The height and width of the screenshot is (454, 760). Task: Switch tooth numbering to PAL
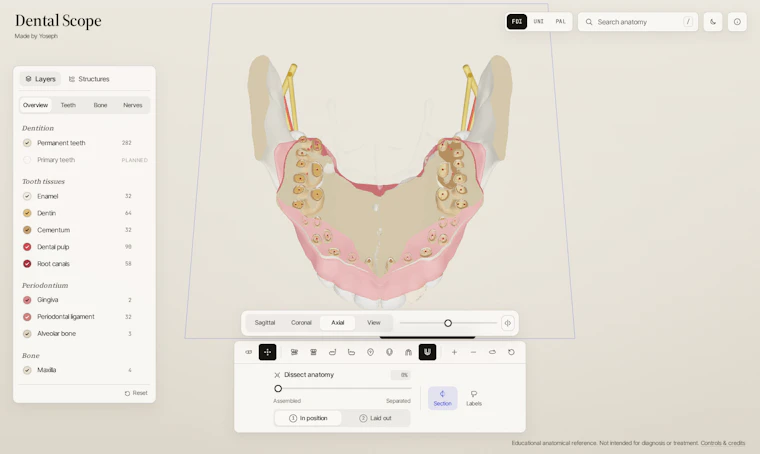tap(560, 22)
